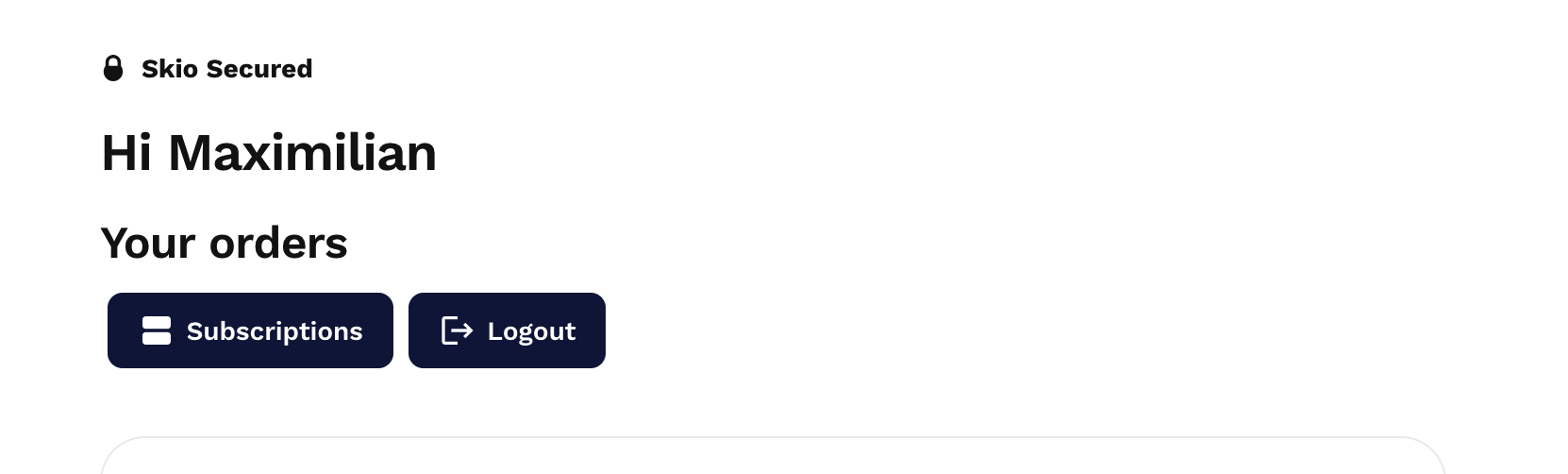Click the word "orders" in the heading

tap(278, 244)
